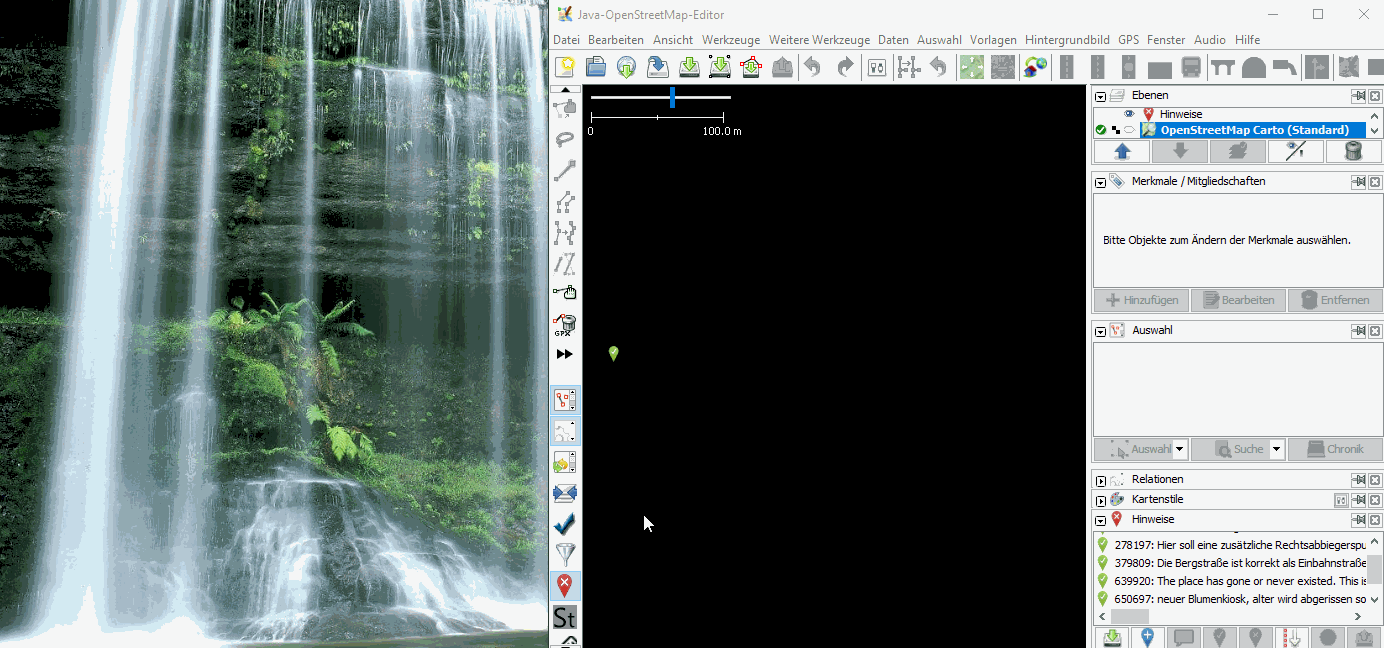1384x648 pixels.
Task: Click the delete layer trash icon
Action: (1353, 151)
